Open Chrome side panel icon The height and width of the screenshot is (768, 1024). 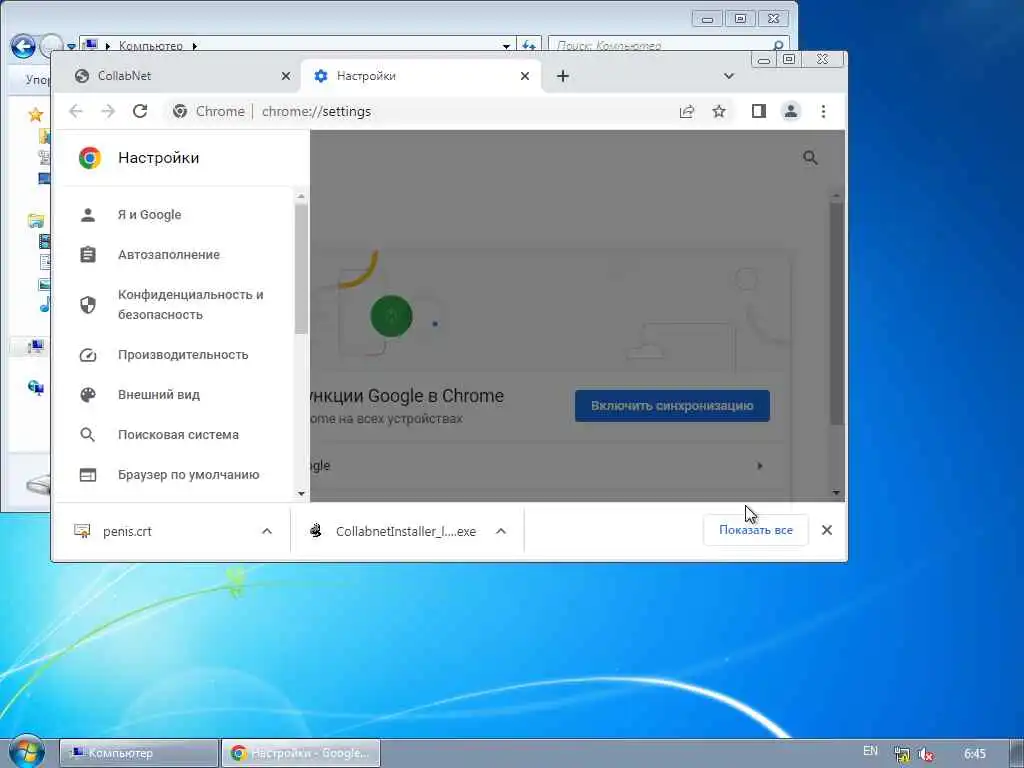(x=758, y=111)
